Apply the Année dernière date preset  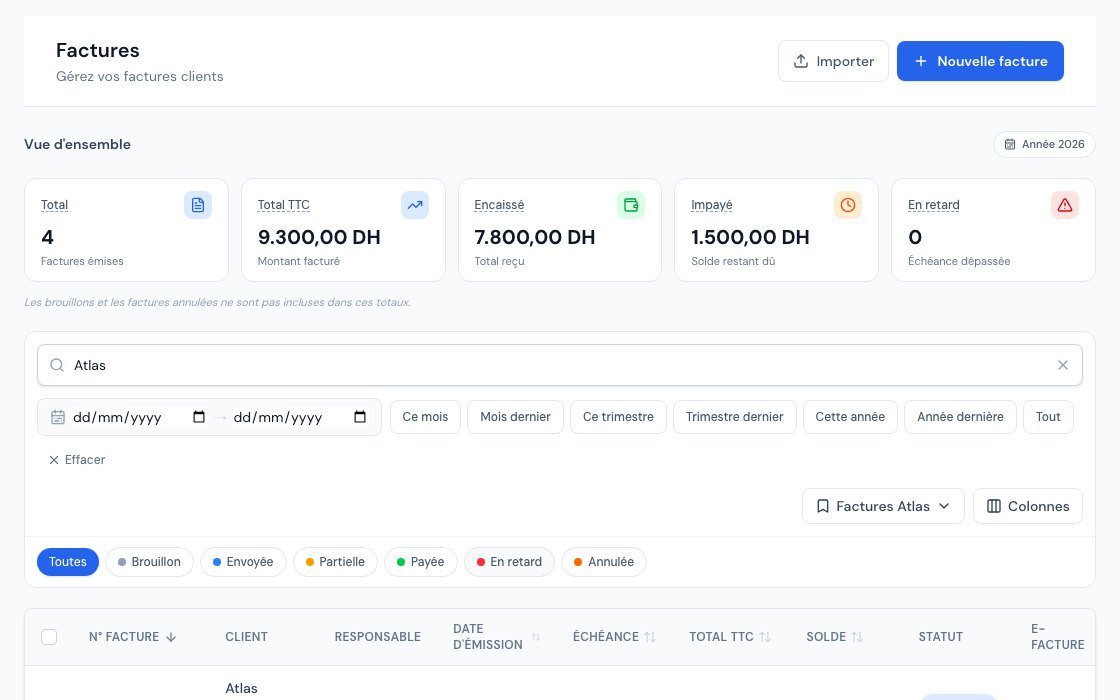[x=960, y=417]
